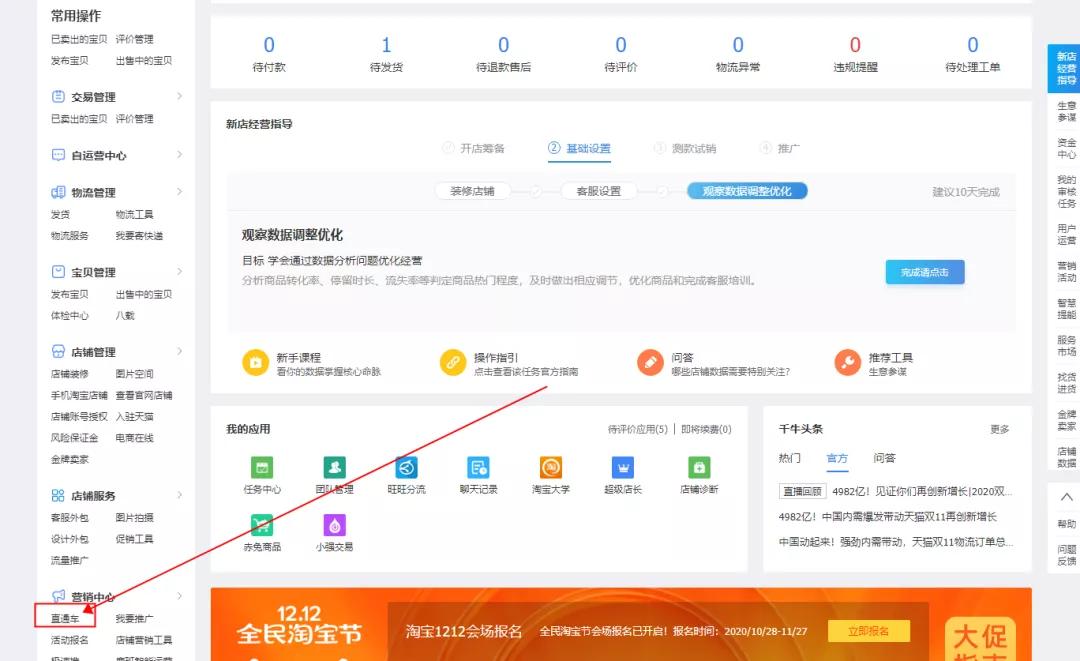The height and width of the screenshot is (661, 1080).
Task: Click the 违规提醒 red count
Action: pyautogui.click(x=855, y=45)
